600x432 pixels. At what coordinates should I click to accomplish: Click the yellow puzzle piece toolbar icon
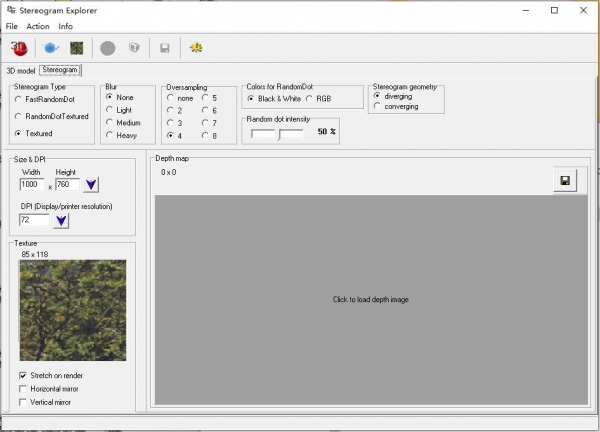pos(195,48)
